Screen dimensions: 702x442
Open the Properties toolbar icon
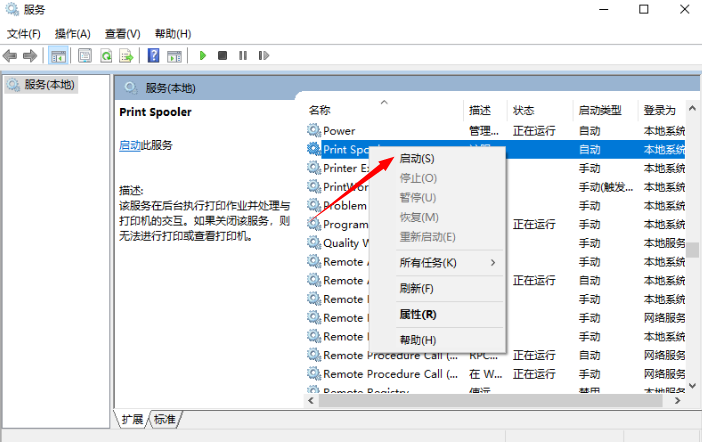[x=85, y=56]
